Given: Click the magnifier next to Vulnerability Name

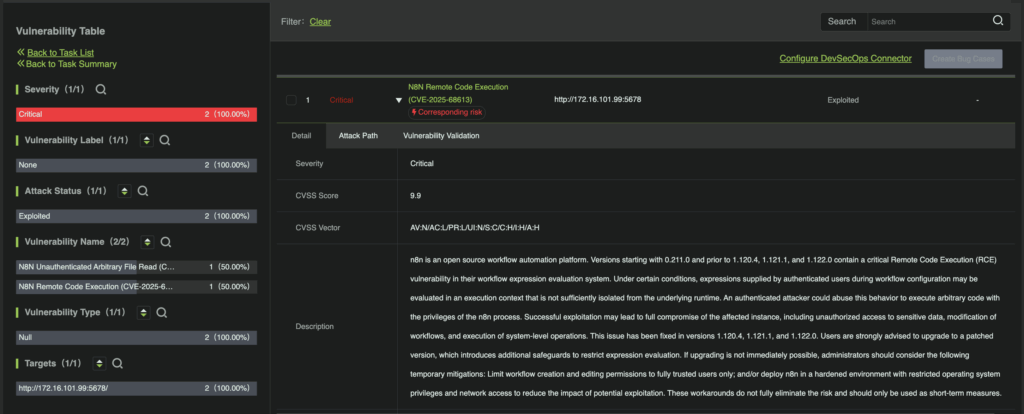Looking at the screenshot, I should pos(166,241).
